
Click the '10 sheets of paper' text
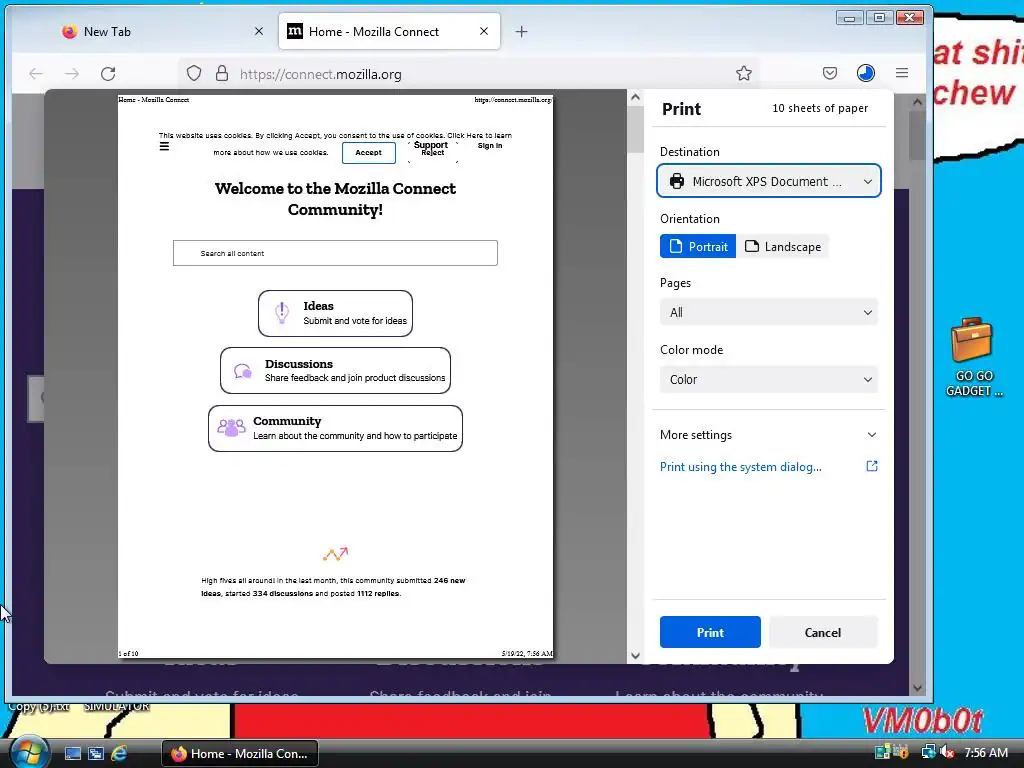tap(820, 108)
